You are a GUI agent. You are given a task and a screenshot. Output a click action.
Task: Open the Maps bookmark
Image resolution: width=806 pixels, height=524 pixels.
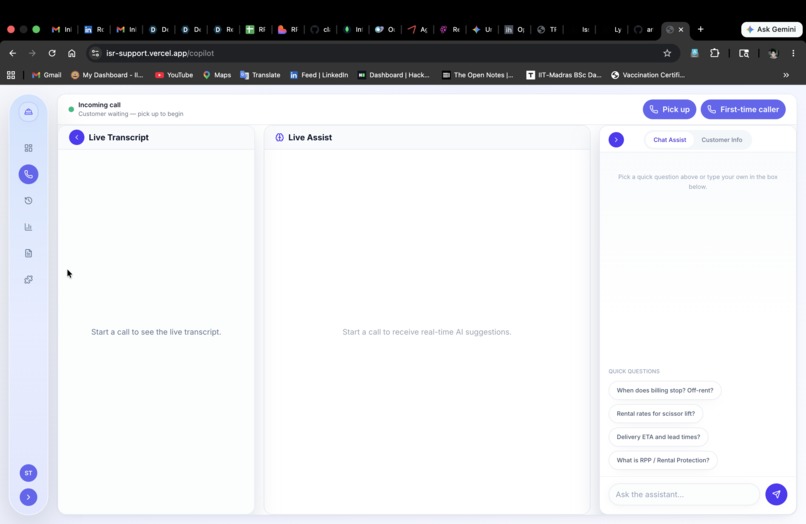(x=217, y=75)
